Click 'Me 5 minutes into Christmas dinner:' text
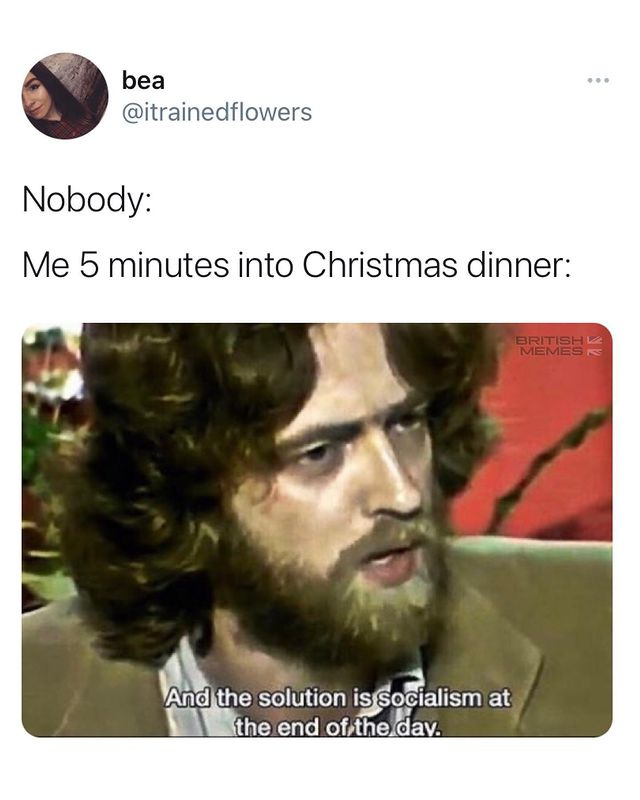Image resolution: width=640 pixels, height=800 pixels. coord(297,266)
